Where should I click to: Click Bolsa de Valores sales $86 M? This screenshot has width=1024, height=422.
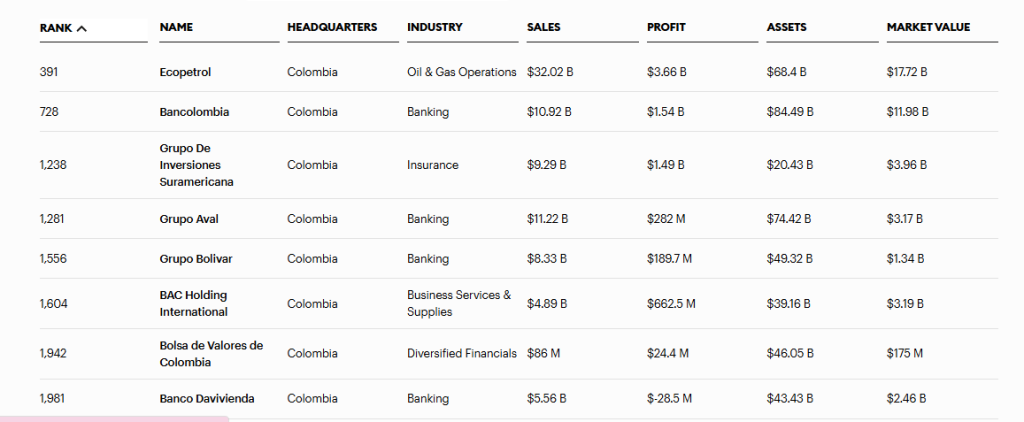543,353
